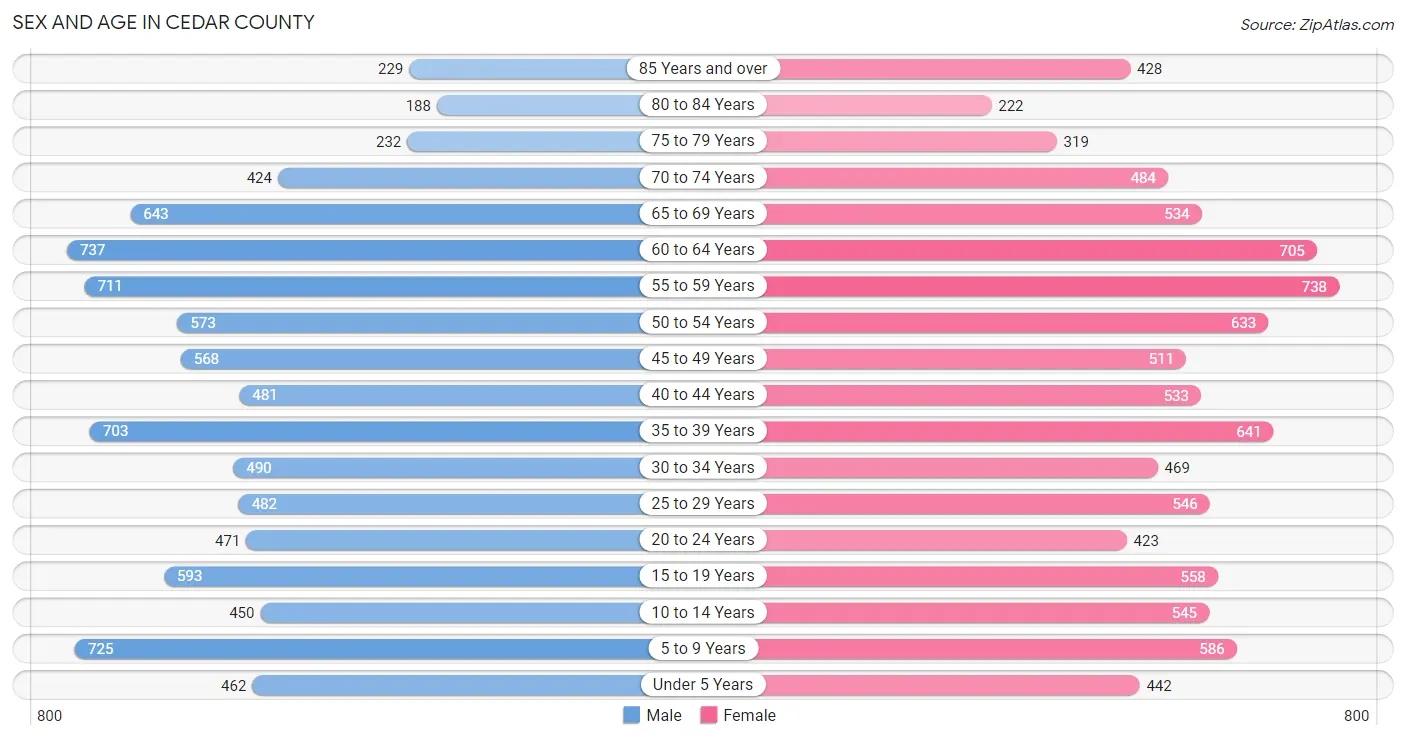Select the 5 to 9 Years label
This screenshot has height=740, width=1406.
coord(703,648)
